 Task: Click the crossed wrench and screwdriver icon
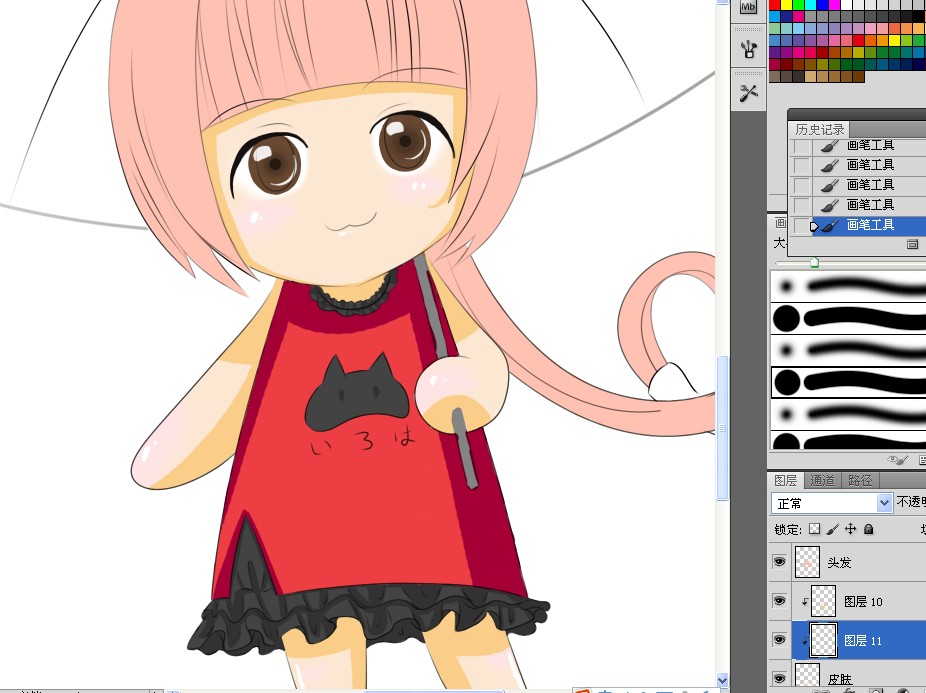pos(749,93)
